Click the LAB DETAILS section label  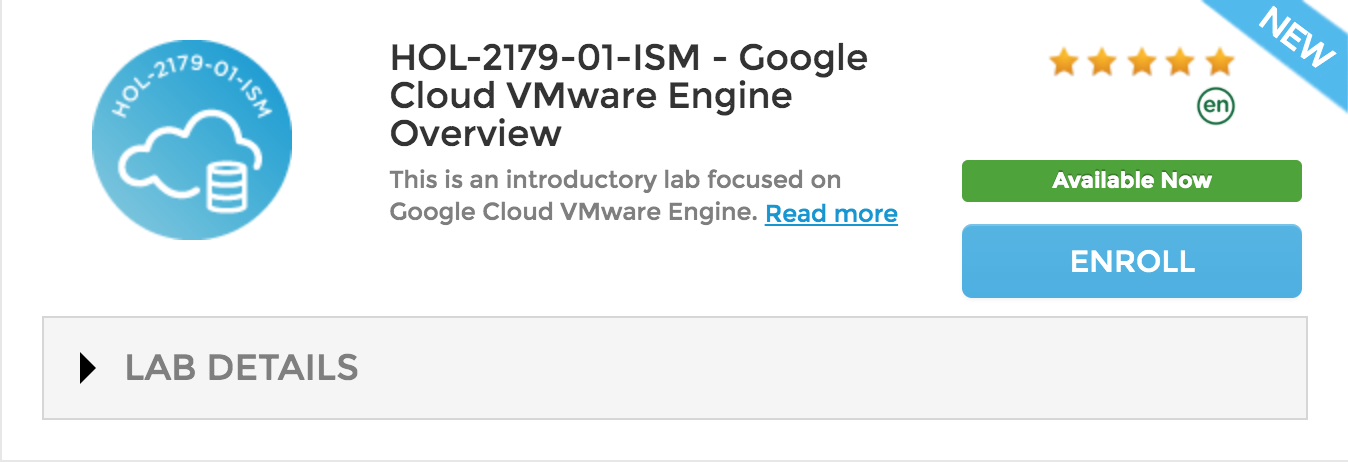(x=241, y=368)
